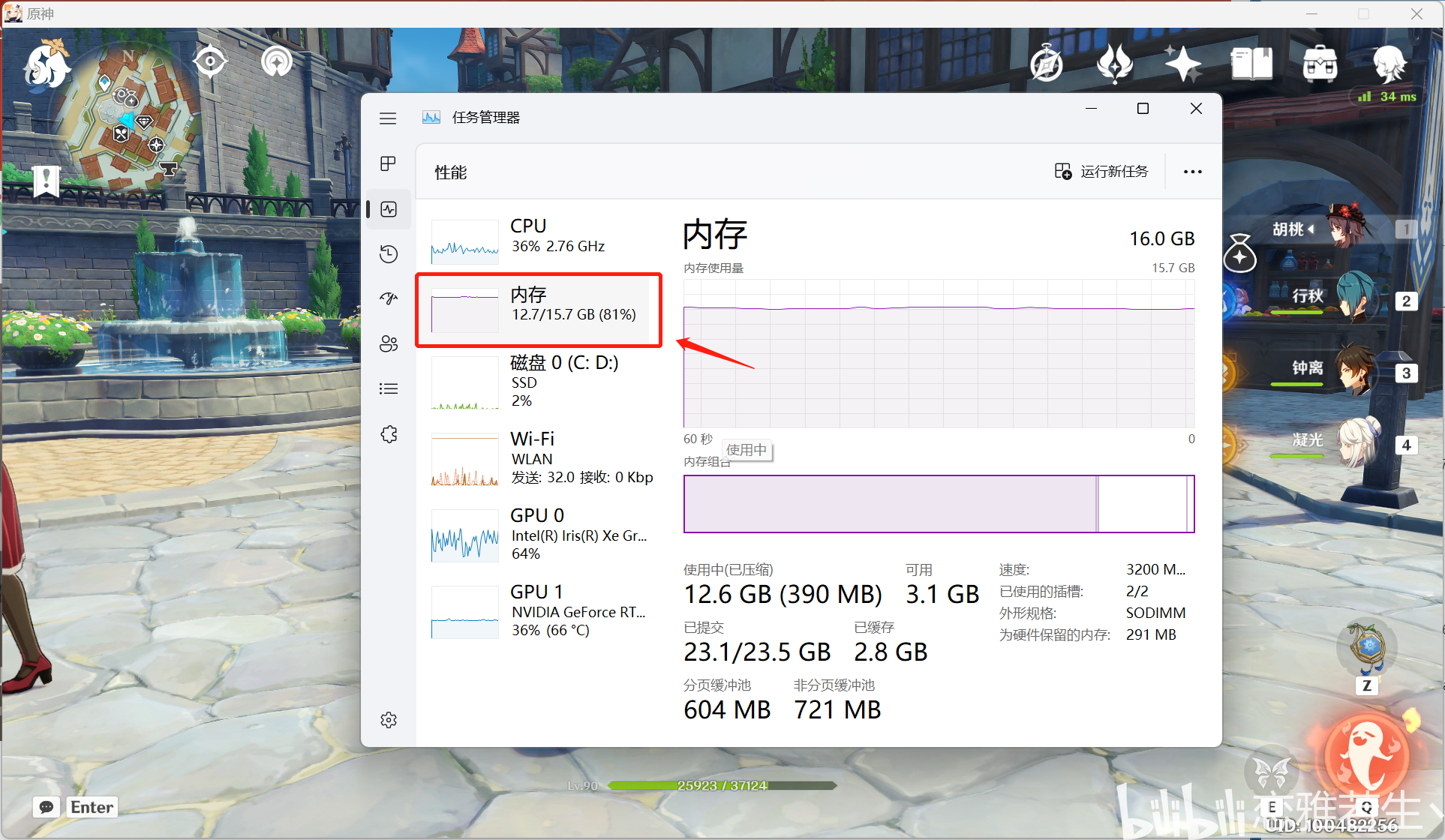The image size is (1445, 840).
Task: Click the 可用 3.1 GB value
Action: pyautogui.click(x=942, y=594)
